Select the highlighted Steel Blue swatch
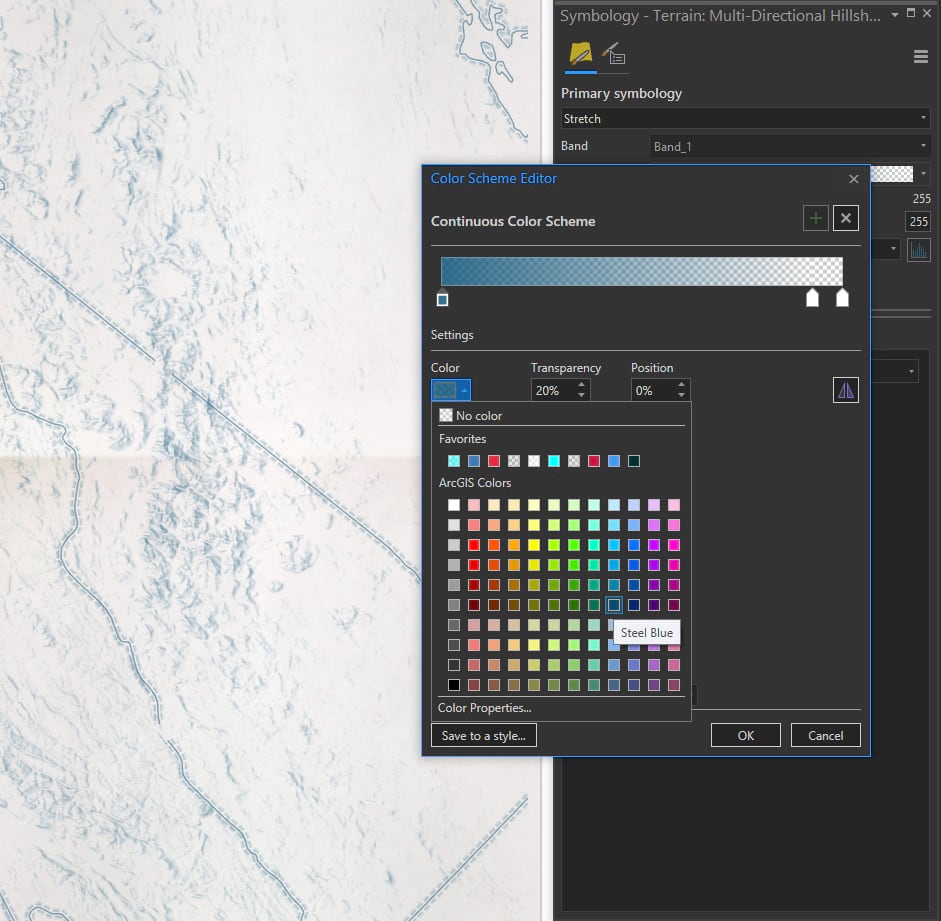 pyautogui.click(x=613, y=605)
